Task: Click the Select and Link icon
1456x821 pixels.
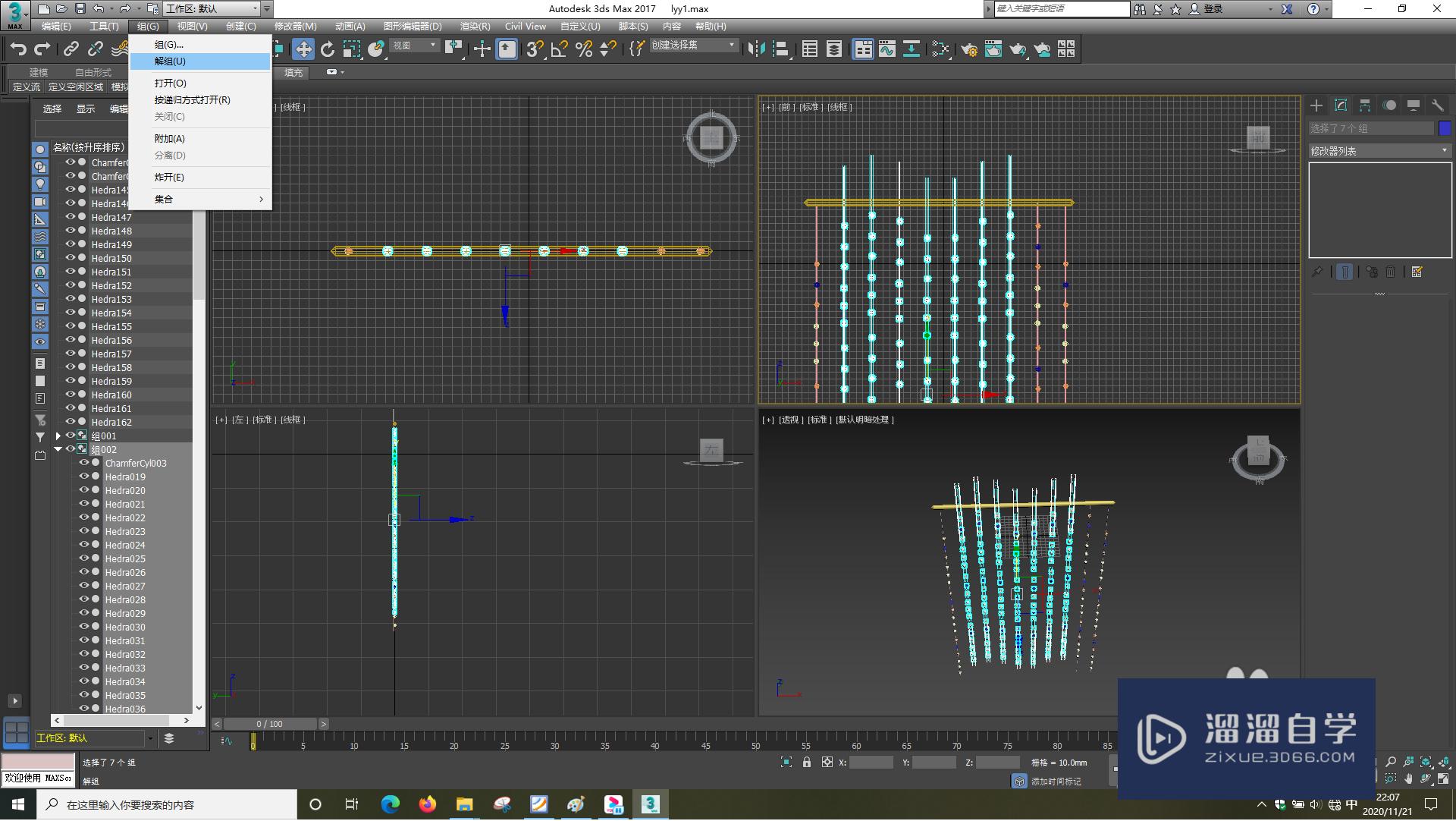Action: pyautogui.click(x=71, y=49)
